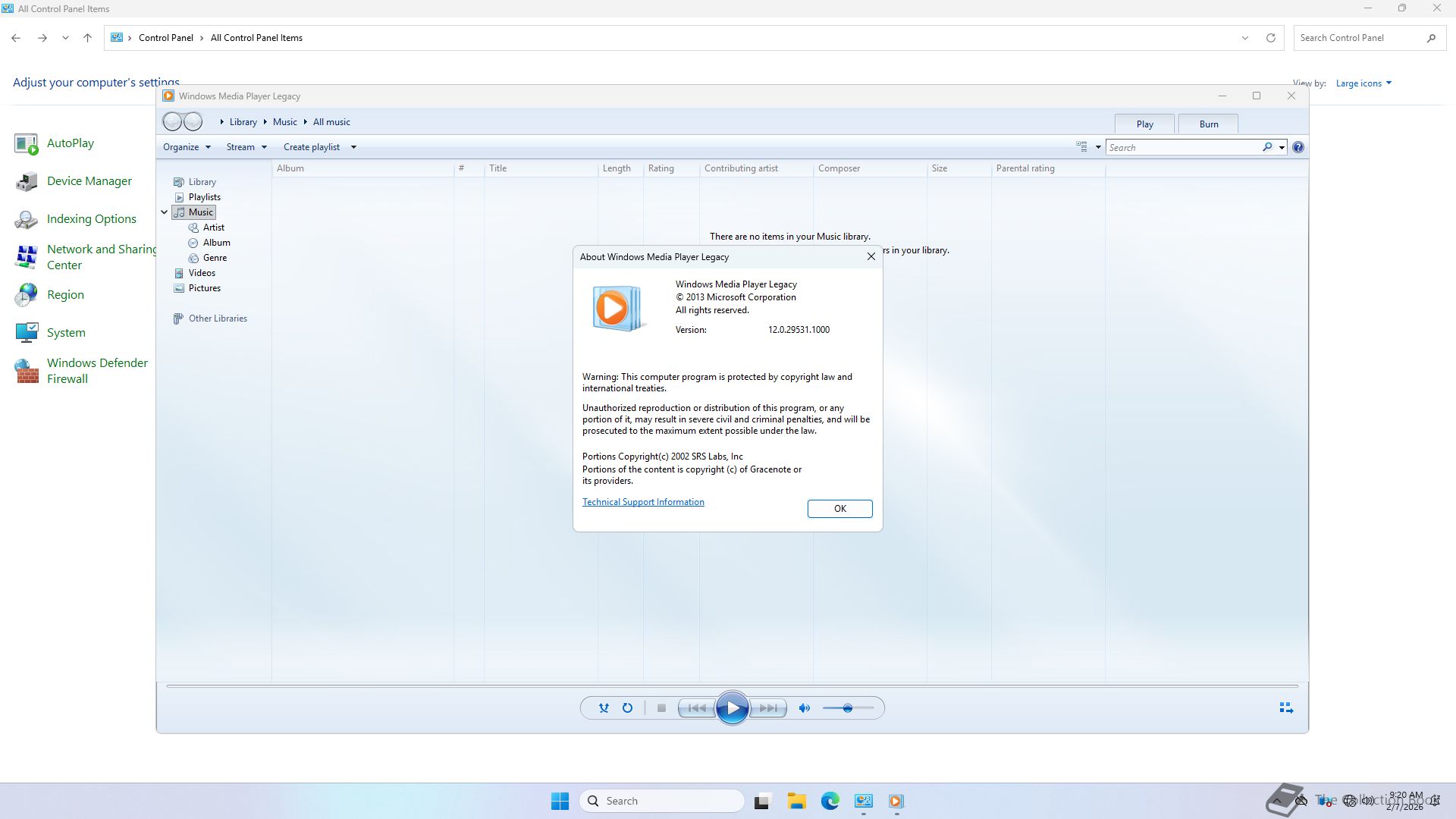Click the Stop playback button
This screenshot has width=1456, height=819.
(x=661, y=708)
